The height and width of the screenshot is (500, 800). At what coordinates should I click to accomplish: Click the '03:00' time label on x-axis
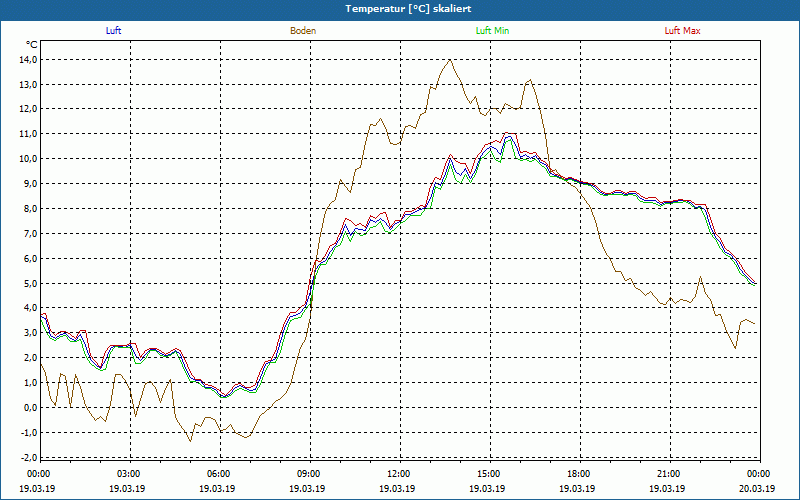pyautogui.click(x=129, y=474)
